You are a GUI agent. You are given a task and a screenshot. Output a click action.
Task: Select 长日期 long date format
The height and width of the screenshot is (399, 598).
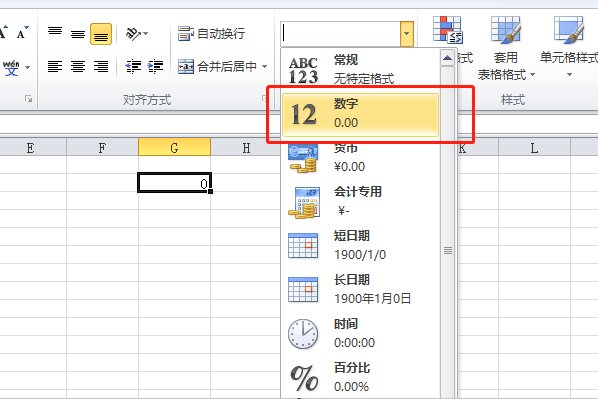coord(360,289)
